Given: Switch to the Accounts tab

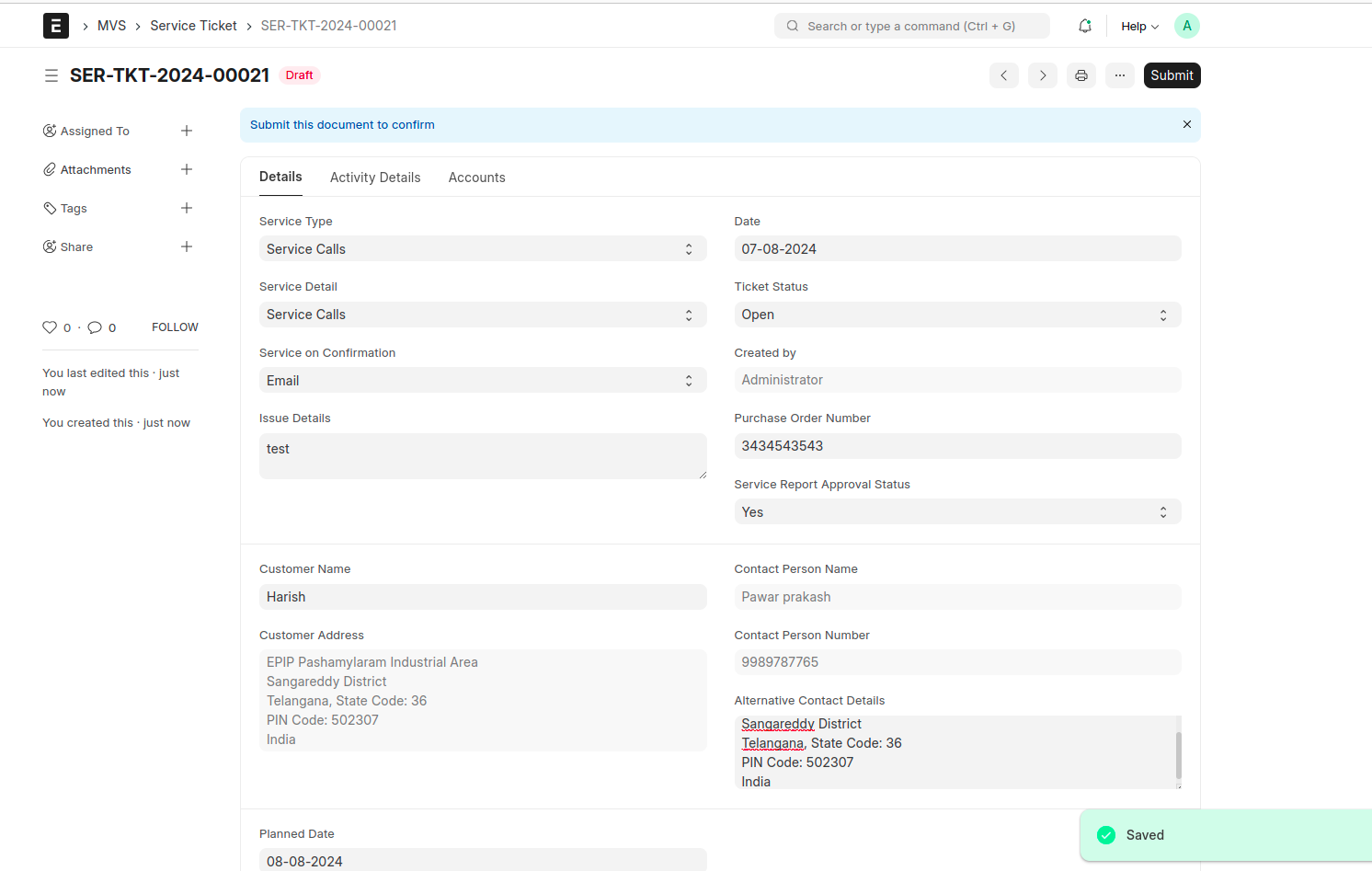Looking at the screenshot, I should pyautogui.click(x=476, y=178).
